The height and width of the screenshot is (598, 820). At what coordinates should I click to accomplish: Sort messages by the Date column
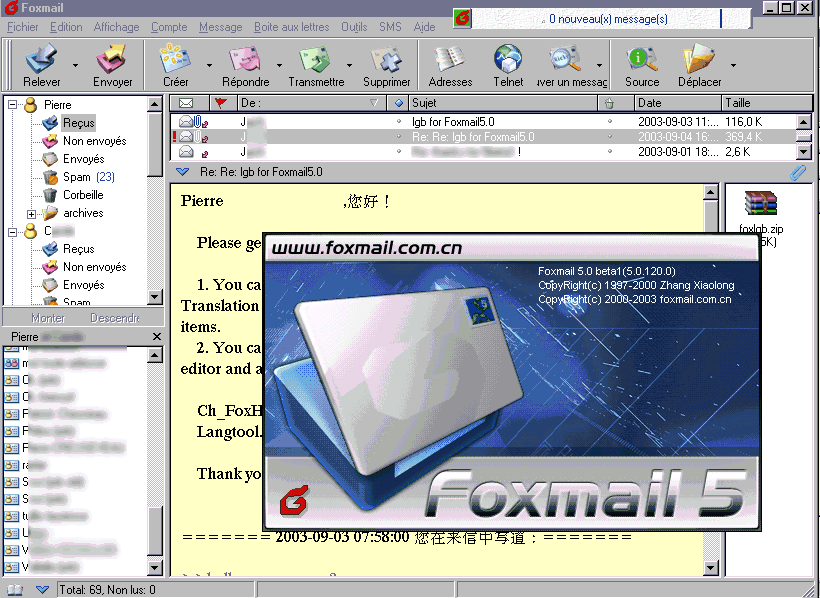point(677,103)
